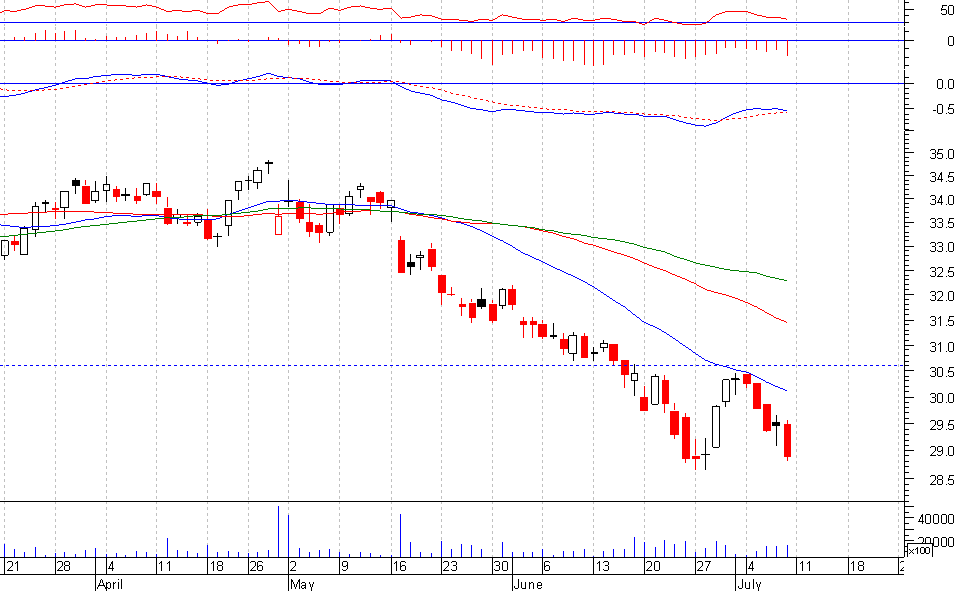Image resolution: width=959 pixels, height=591 pixels.
Task: Click the 32.0 price axis value
Action: click(942, 297)
